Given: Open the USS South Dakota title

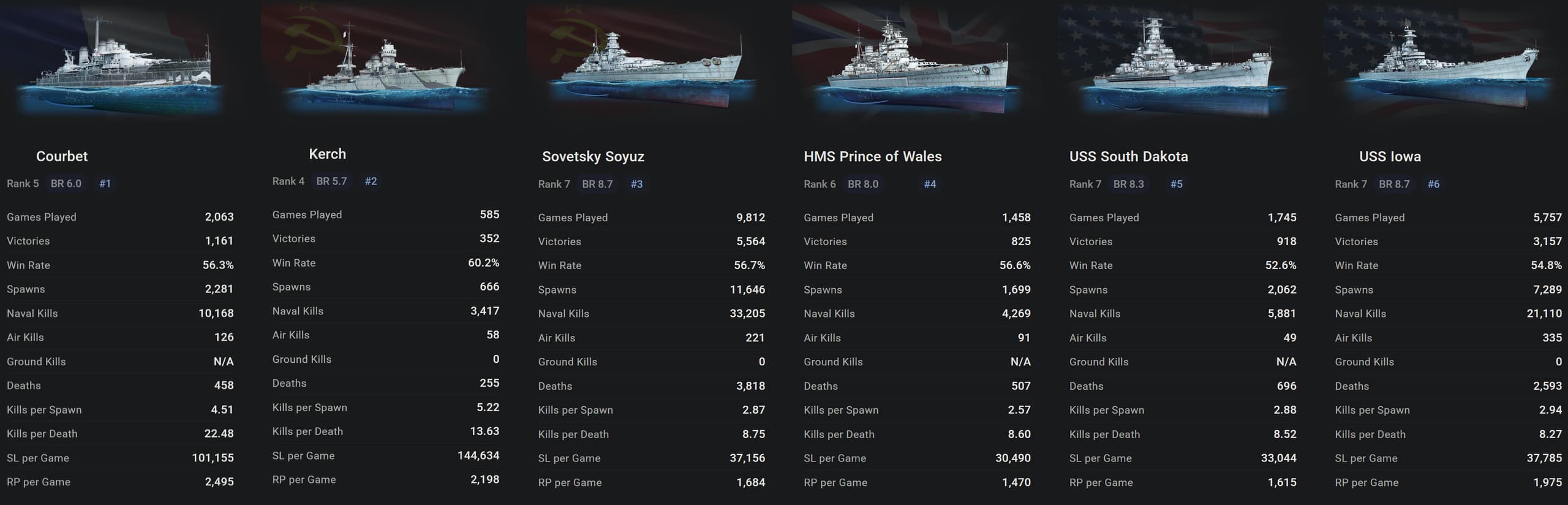Looking at the screenshot, I should coord(1128,156).
